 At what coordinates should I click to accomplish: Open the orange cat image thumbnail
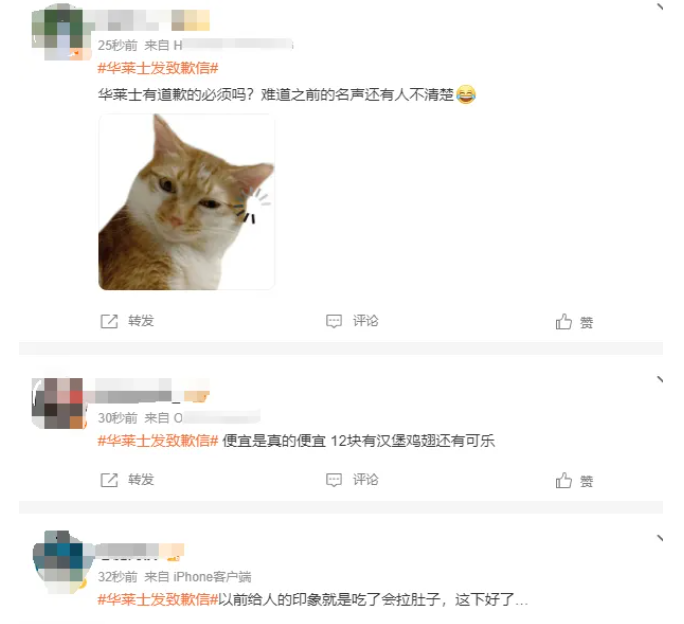pos(187,202)
